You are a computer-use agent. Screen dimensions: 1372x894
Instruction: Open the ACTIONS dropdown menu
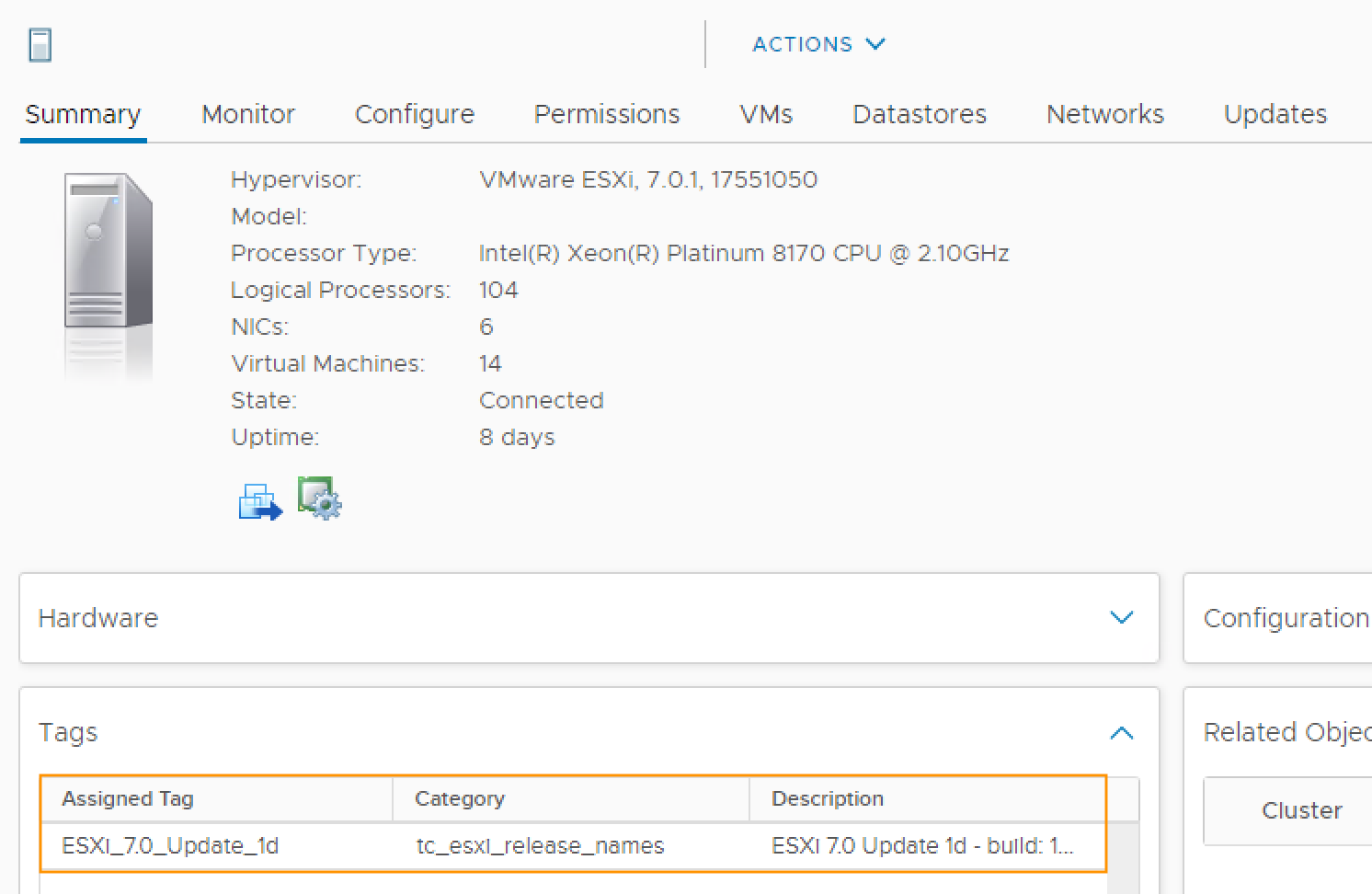[817, 44]
